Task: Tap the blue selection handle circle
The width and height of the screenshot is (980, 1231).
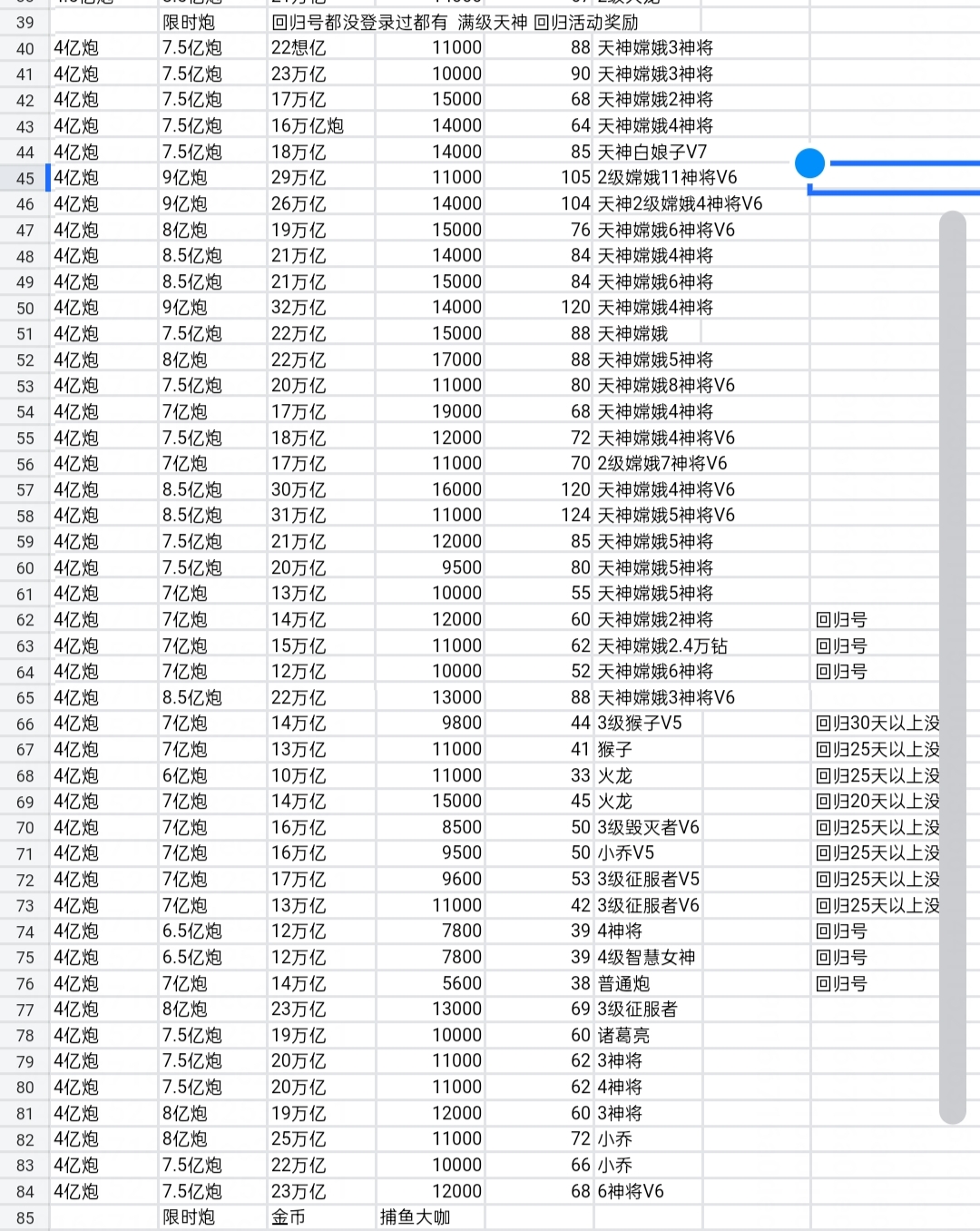Action: tap(809, 163)
